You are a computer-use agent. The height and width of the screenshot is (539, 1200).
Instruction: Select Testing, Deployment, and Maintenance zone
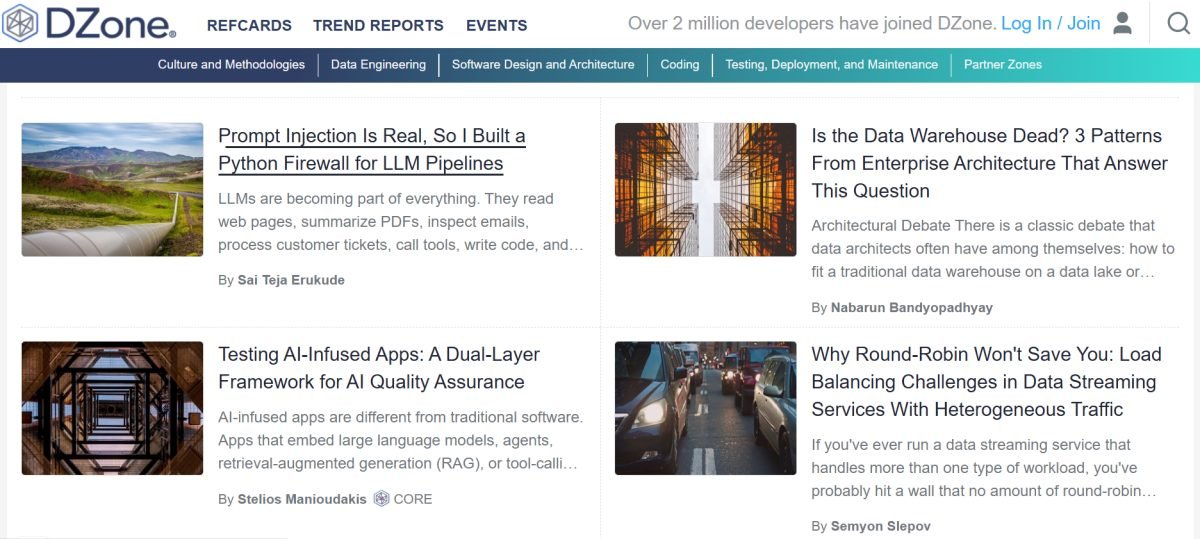831,64
